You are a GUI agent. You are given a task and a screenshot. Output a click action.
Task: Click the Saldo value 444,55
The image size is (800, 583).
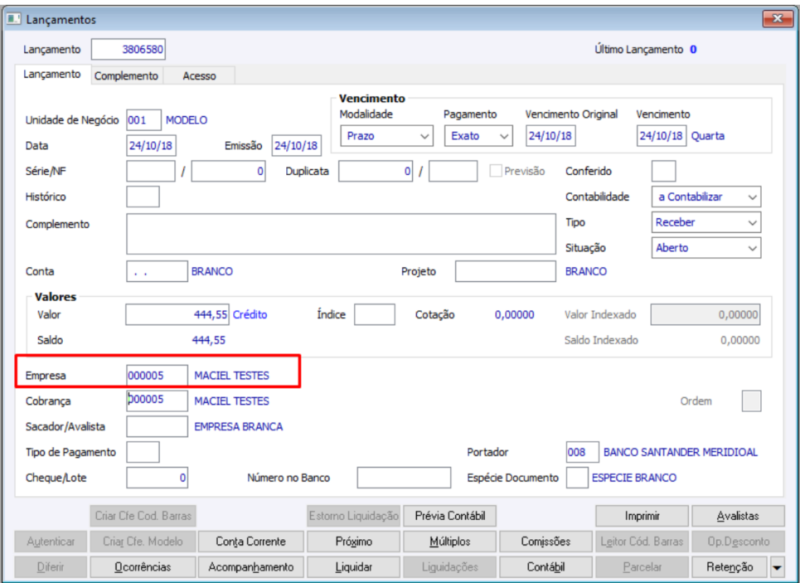pyautogui.click(x=209, y=340)
